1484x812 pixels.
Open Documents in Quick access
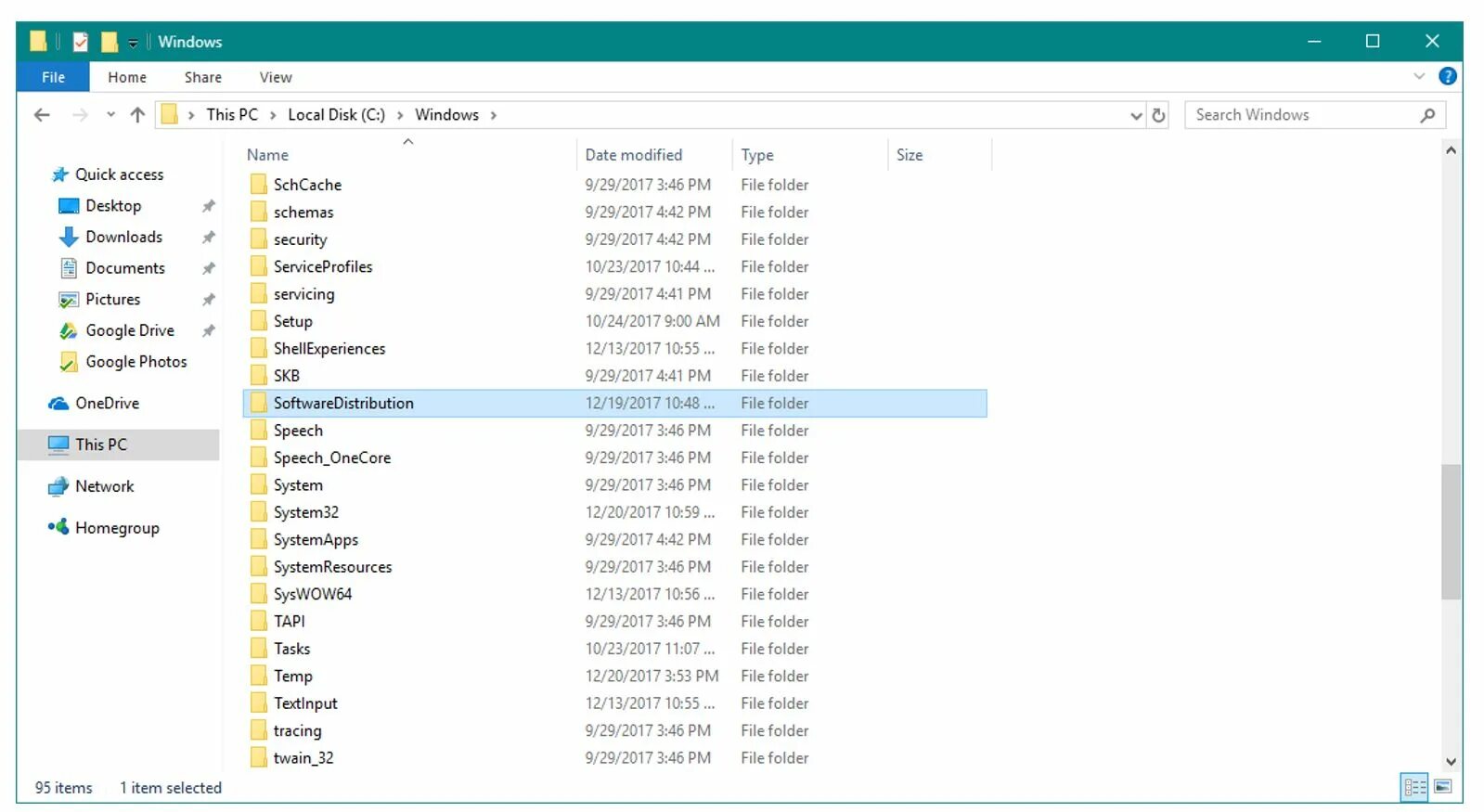tap(125, 268)
